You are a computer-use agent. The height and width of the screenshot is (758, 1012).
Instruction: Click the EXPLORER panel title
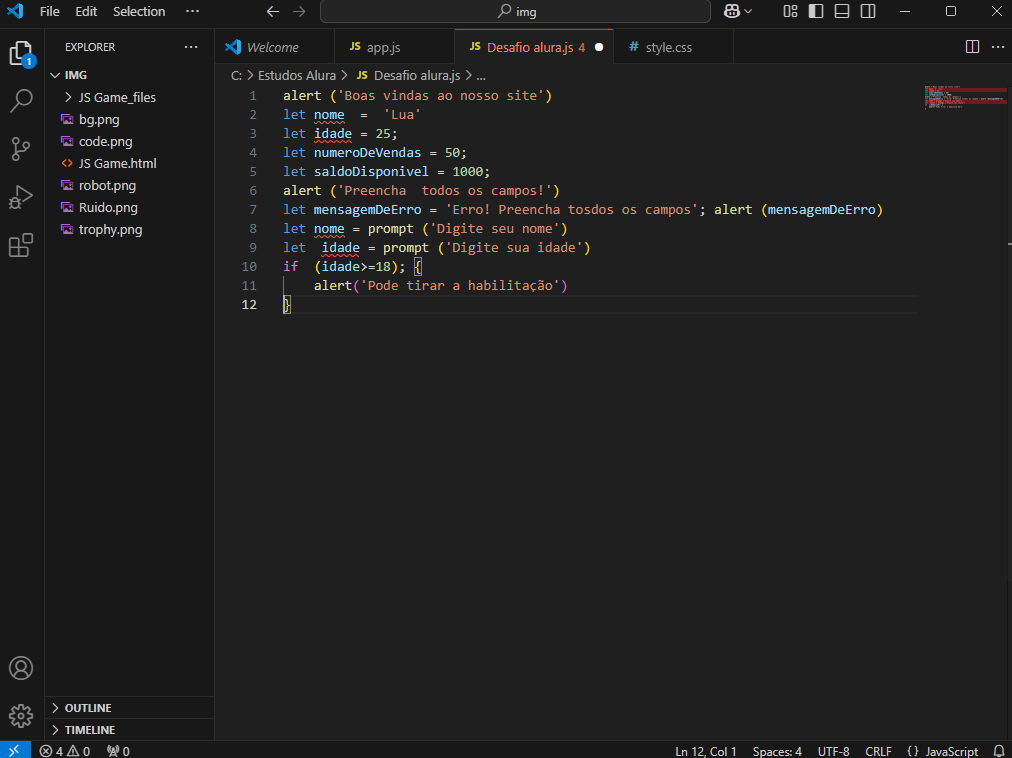[90, 47]
